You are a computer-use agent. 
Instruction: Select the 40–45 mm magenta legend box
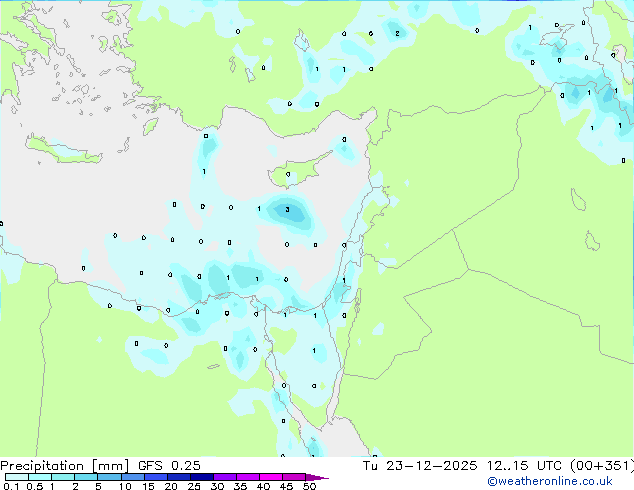click(x=271, y=477)
